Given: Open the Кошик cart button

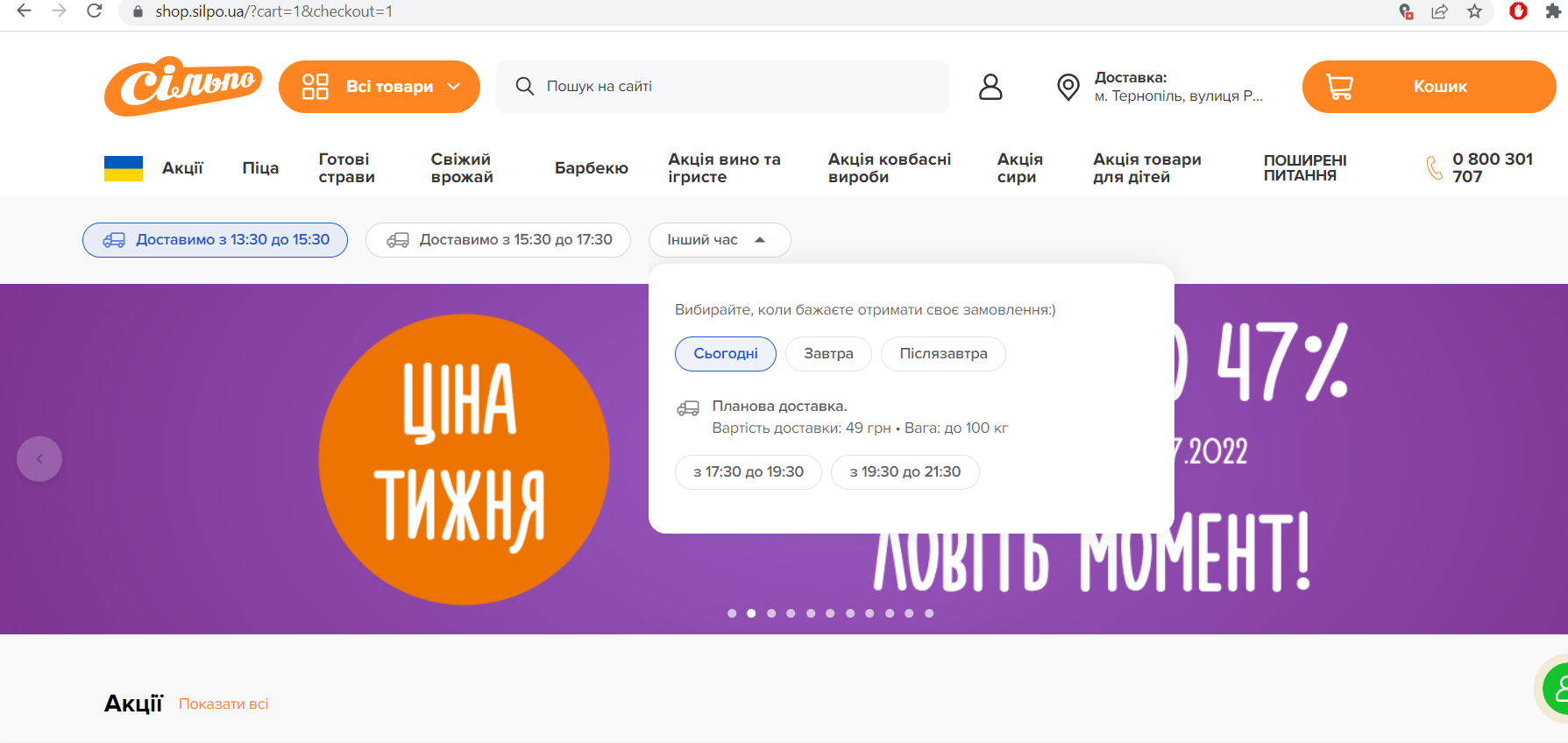Looking at the screenshot, I should [1429, 87].
